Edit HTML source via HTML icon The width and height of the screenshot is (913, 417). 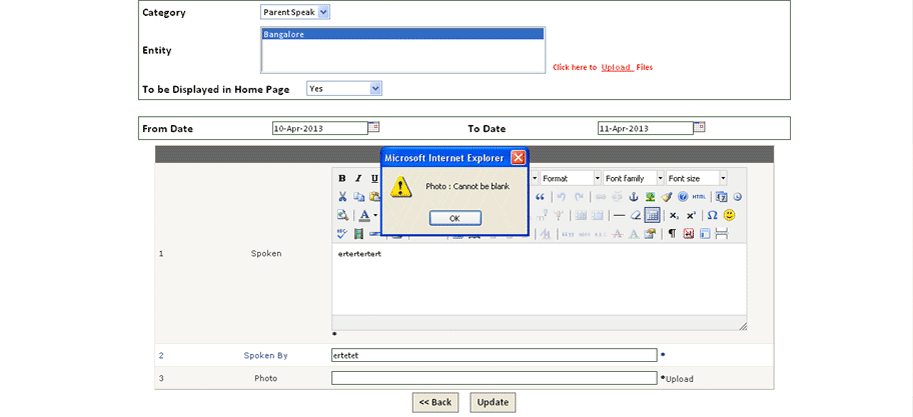(x=699, y=197)
